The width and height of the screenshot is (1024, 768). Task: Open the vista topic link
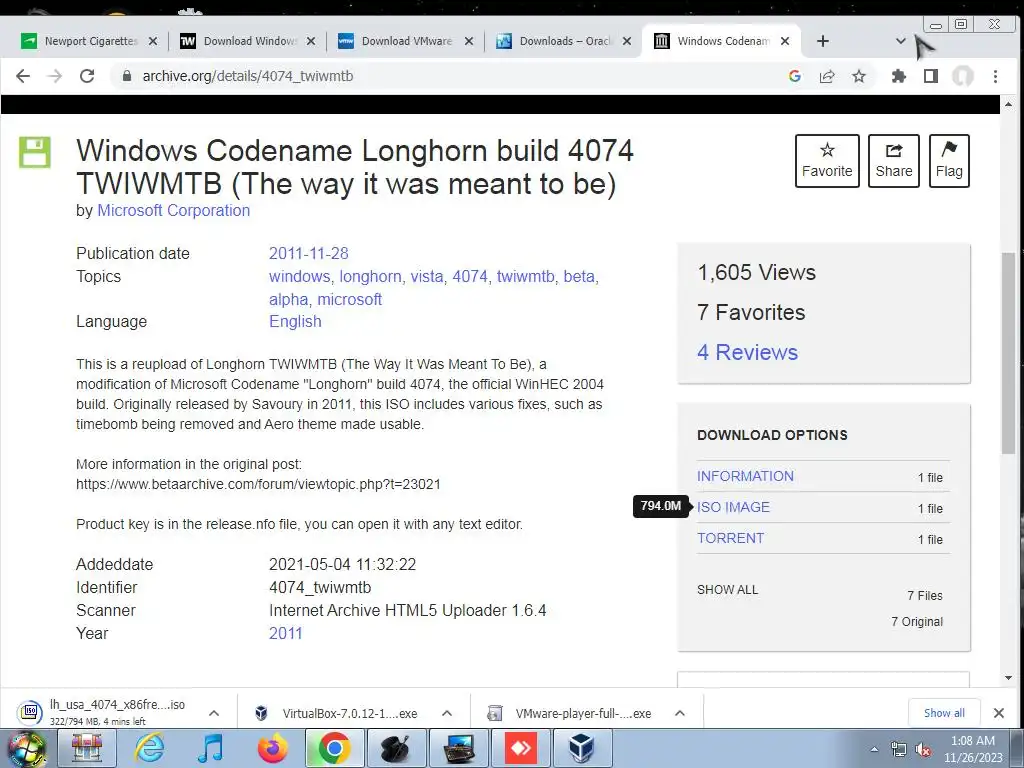[427, 276]
